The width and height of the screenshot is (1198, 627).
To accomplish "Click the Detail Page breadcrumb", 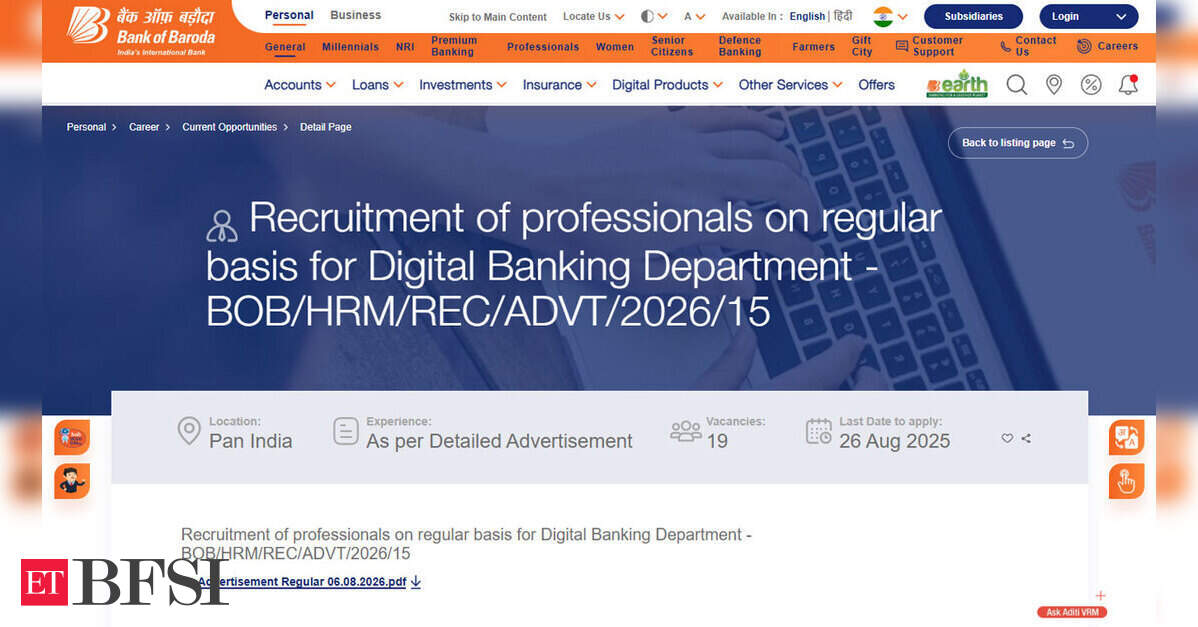I will click(x=325, y=127).
